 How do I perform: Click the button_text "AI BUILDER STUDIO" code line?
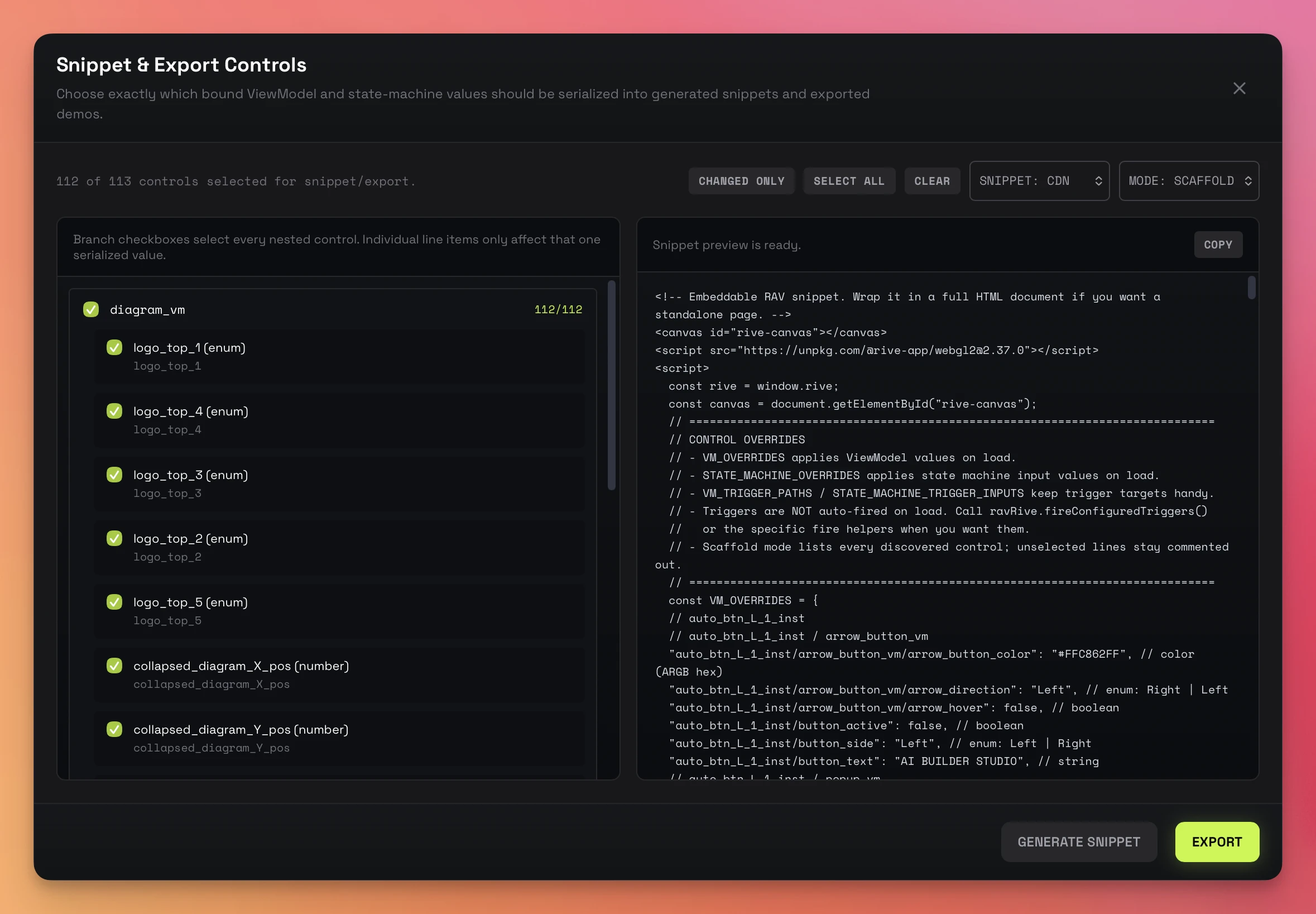click(884, 761)
